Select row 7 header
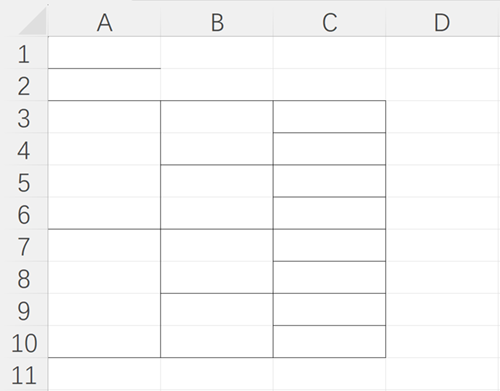The width and height of the screenshot is (500, 391). point(24,245)
